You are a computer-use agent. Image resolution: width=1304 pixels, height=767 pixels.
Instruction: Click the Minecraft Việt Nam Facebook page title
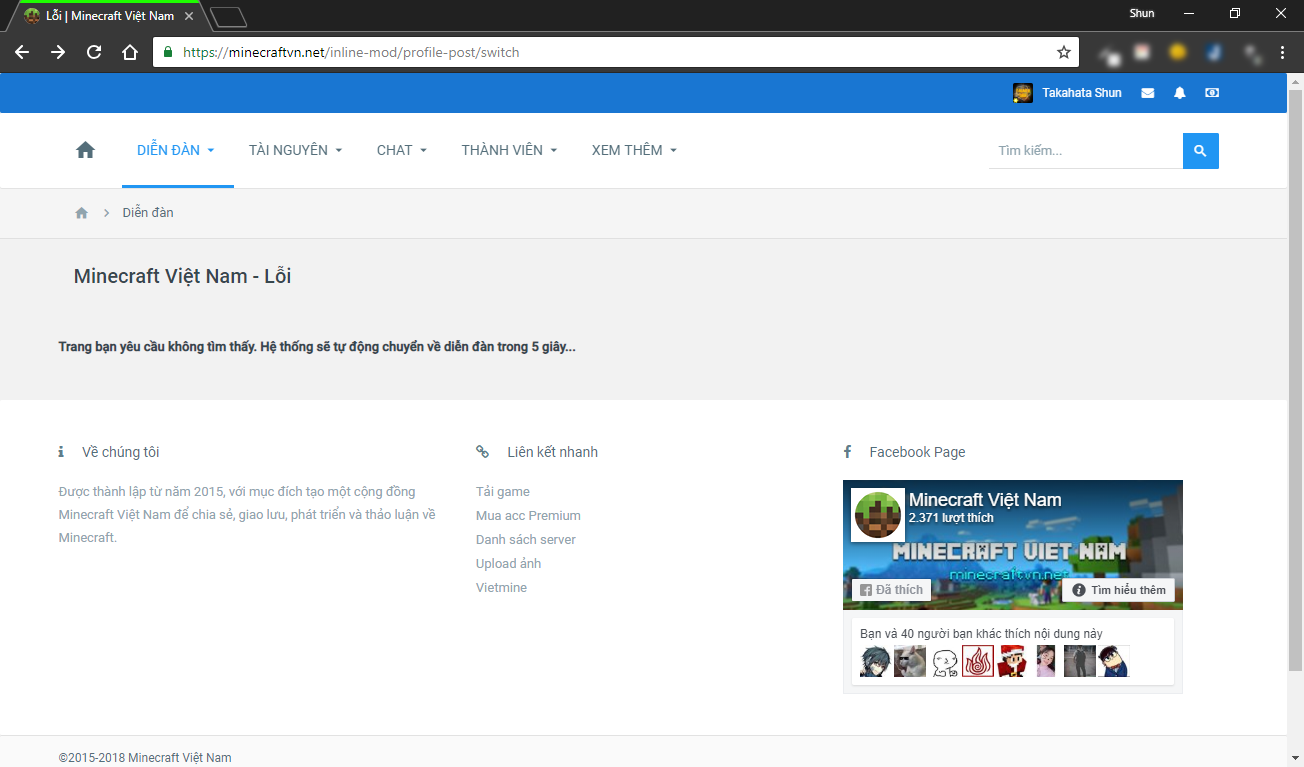(x=985, y=500)
